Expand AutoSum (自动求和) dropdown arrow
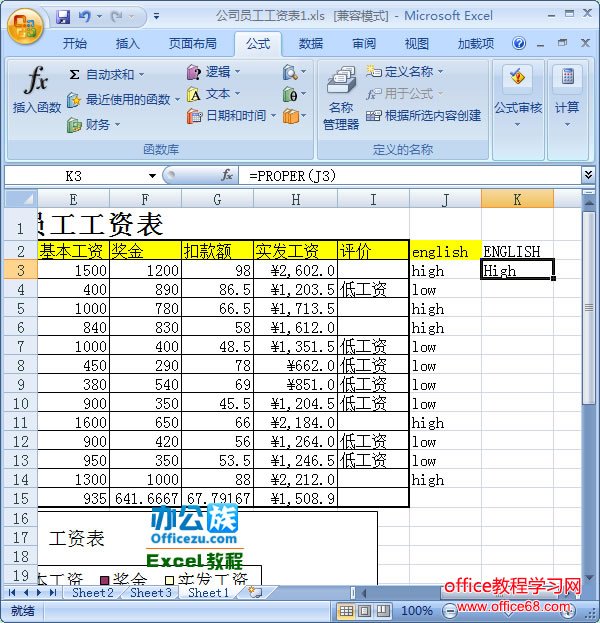Screen dimensions: 600x623 point(141,75)
